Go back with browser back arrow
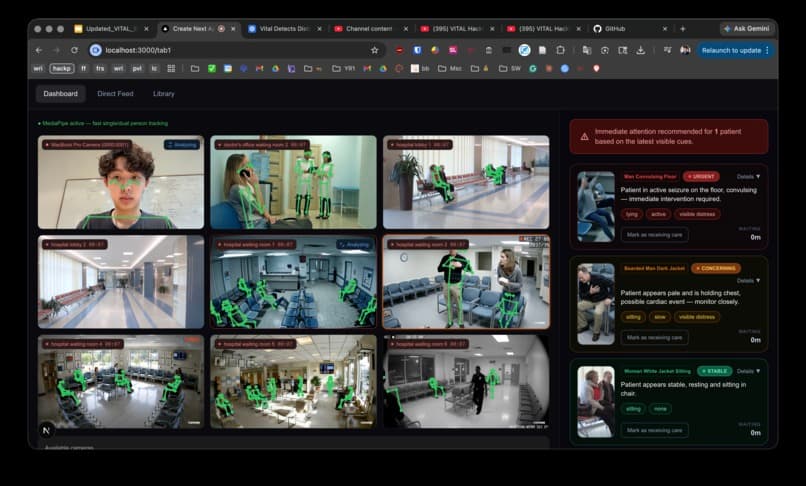 pyautogui.click(x=39, y=50)
